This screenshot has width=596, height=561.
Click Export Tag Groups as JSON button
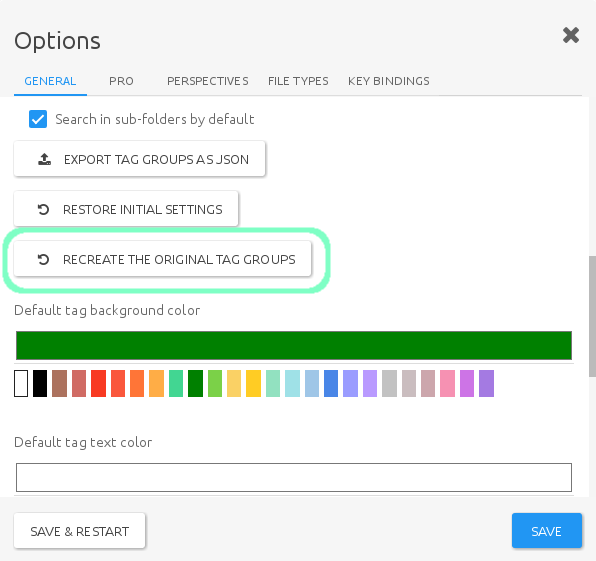pos(139,159)
